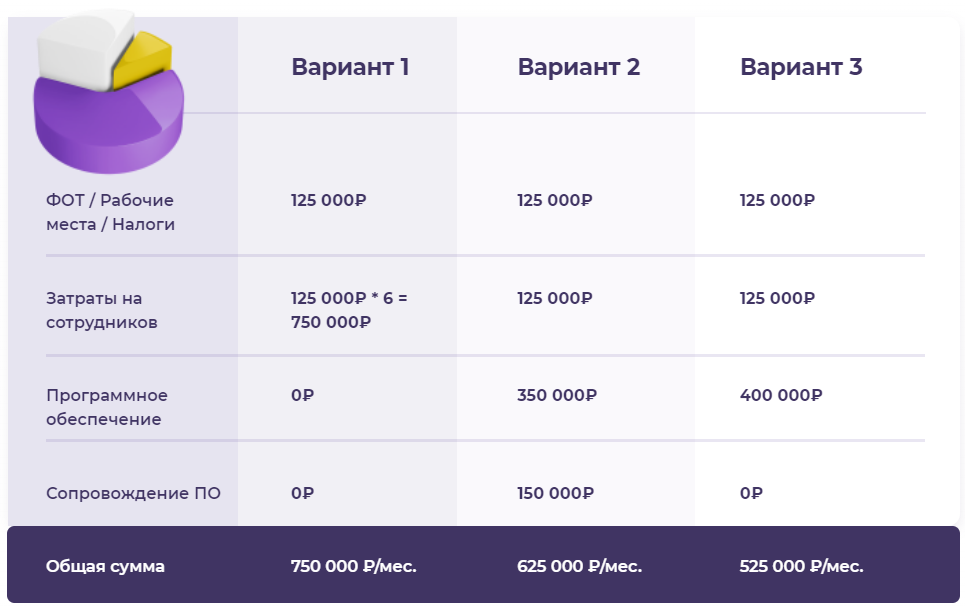Click the Общая сумма label
Viewport: 965px width, 608px height.
tap(105, 566)
